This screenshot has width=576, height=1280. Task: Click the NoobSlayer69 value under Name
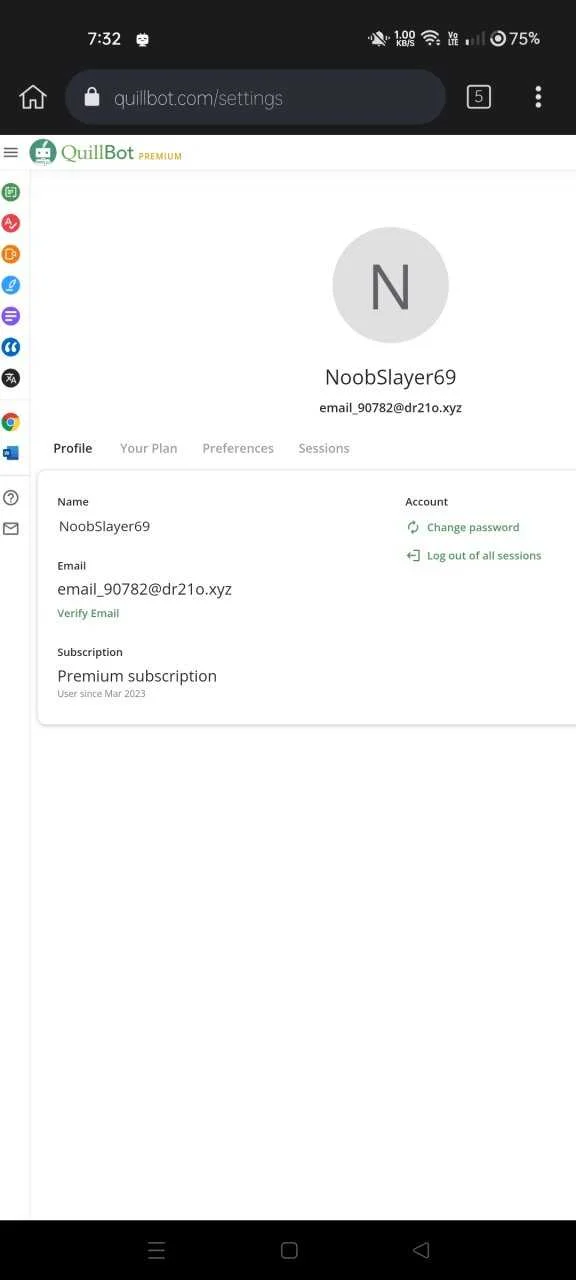click(104, 526)
